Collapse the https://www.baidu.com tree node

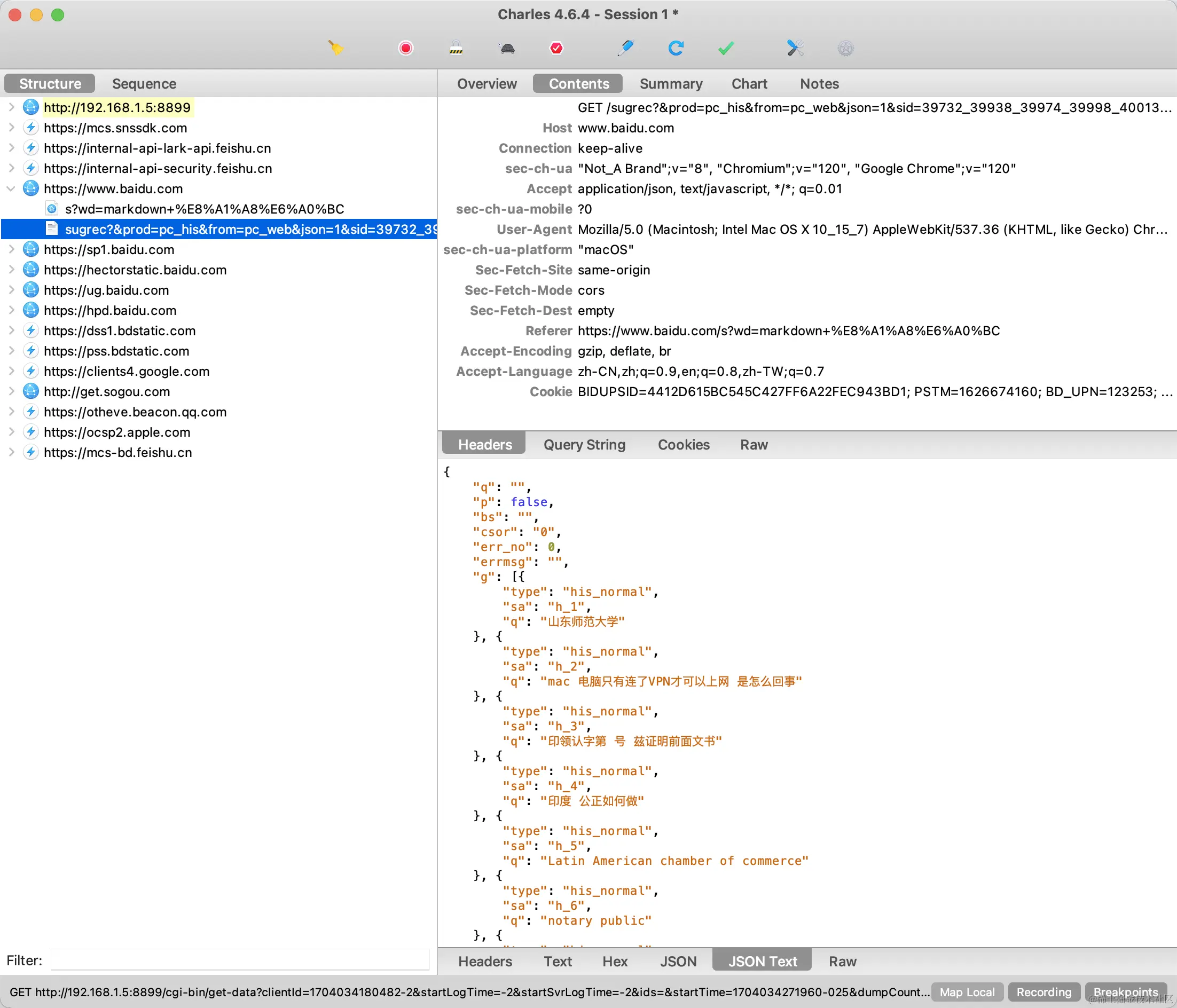pos(11,188)
